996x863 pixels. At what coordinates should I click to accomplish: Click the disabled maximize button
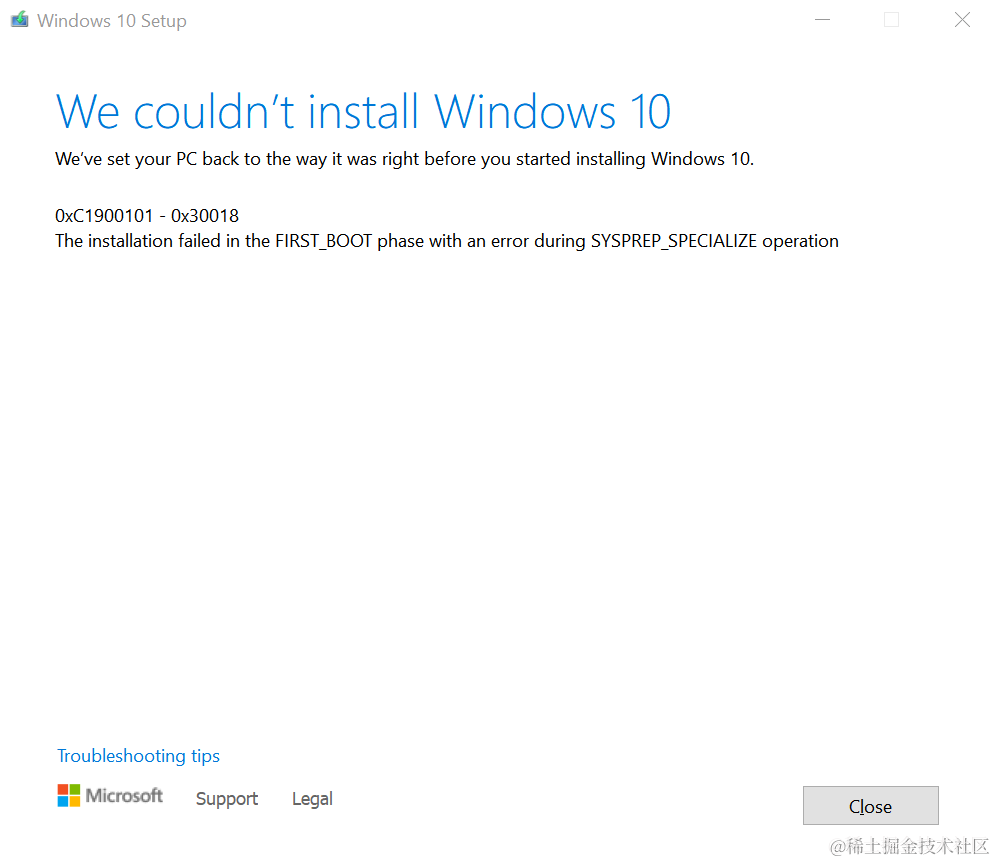[x=892, y=20]
